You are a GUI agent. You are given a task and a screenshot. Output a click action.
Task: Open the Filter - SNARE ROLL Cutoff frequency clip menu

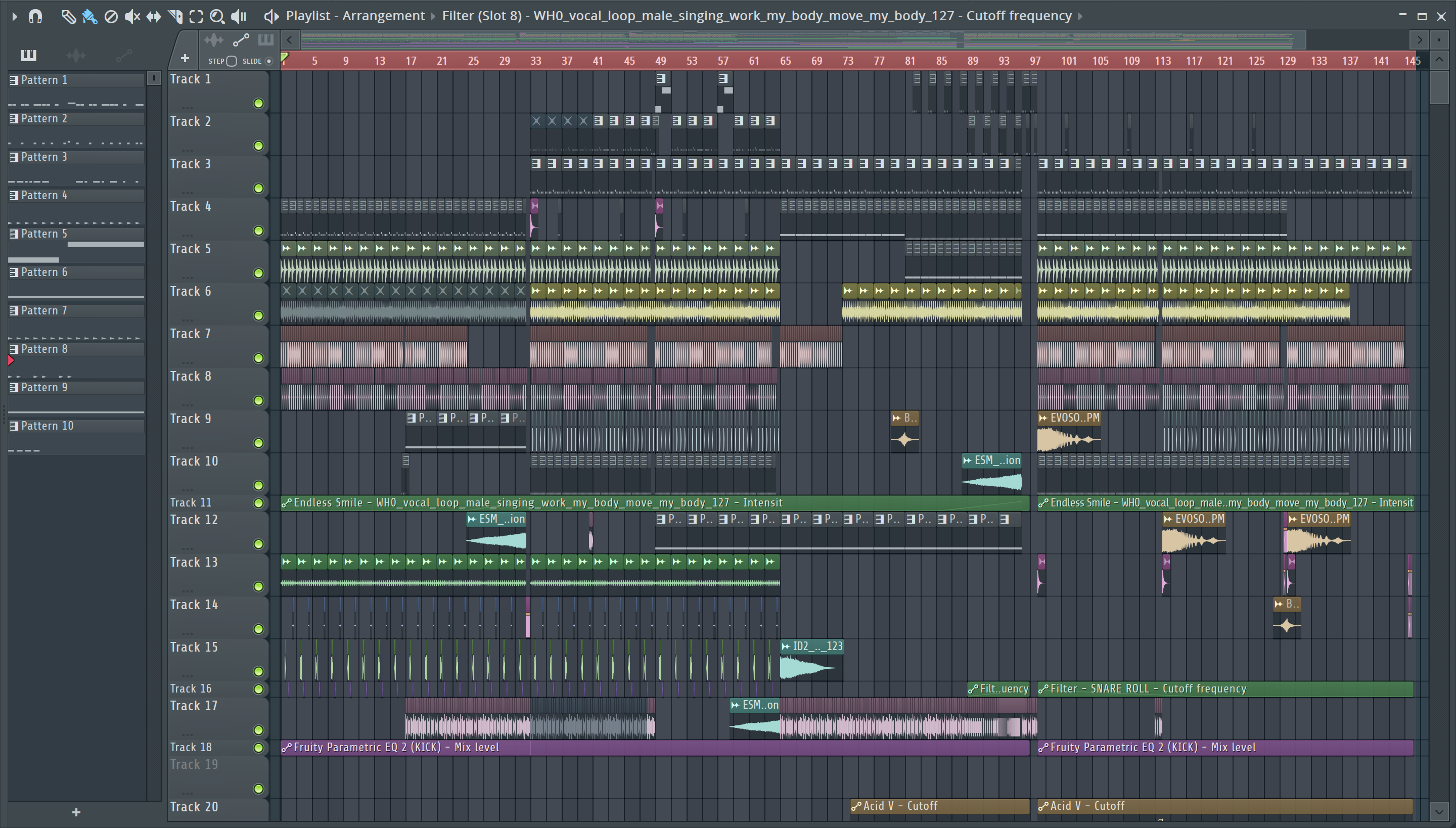pyautogui.click(x=1043, y=689)
